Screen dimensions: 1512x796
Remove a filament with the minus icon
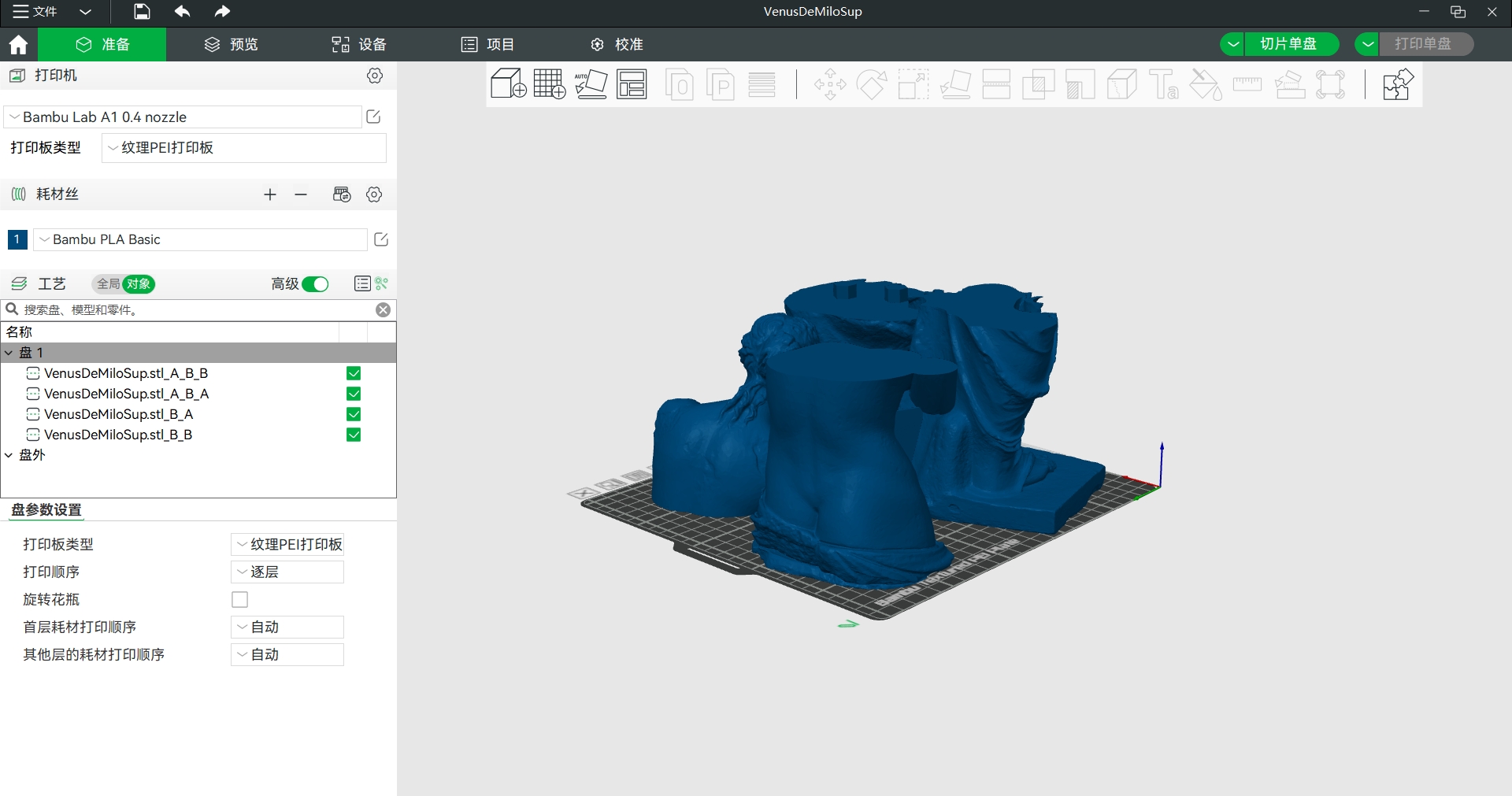pyautogui.click(x=301, y=194)
